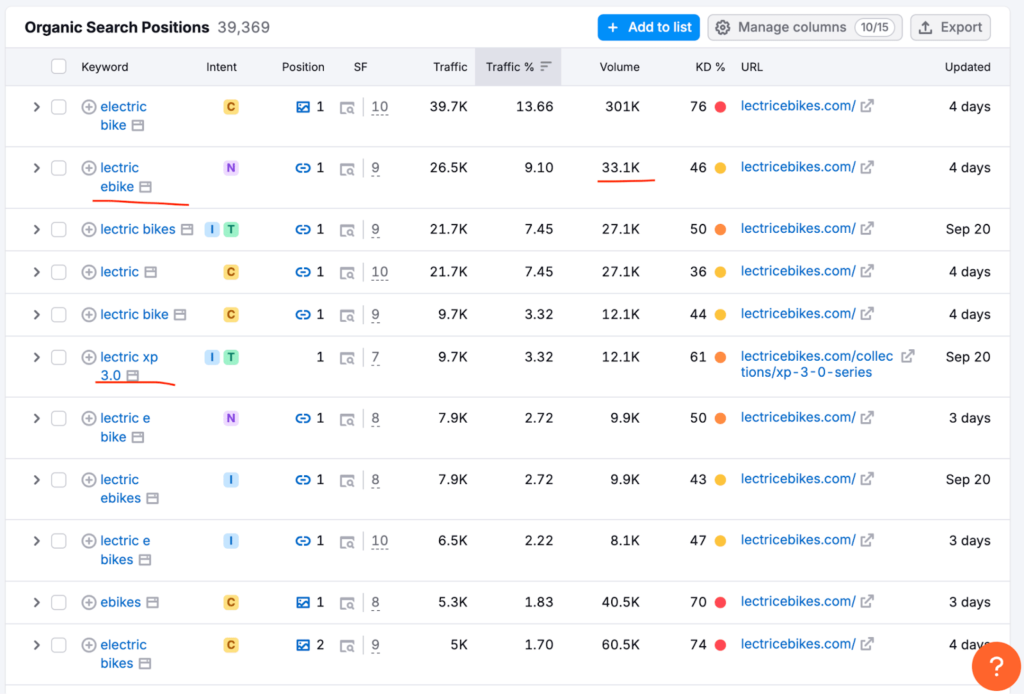Sort table by Volume column header

click(x=619, y=67)
